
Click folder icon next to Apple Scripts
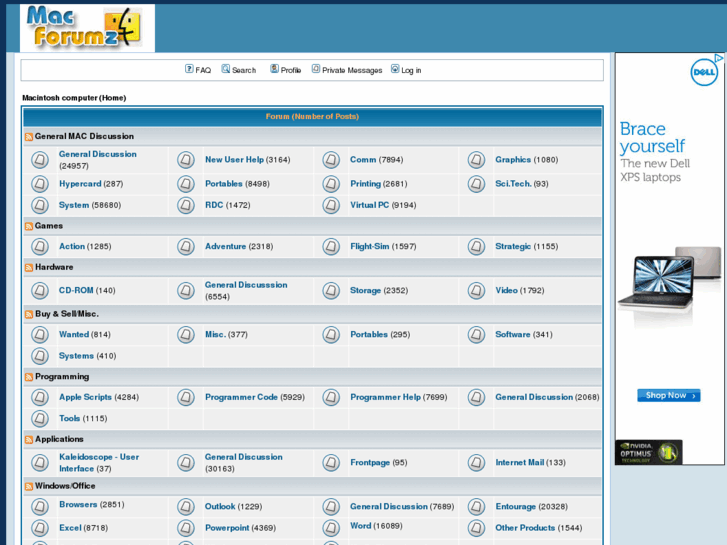40,397
